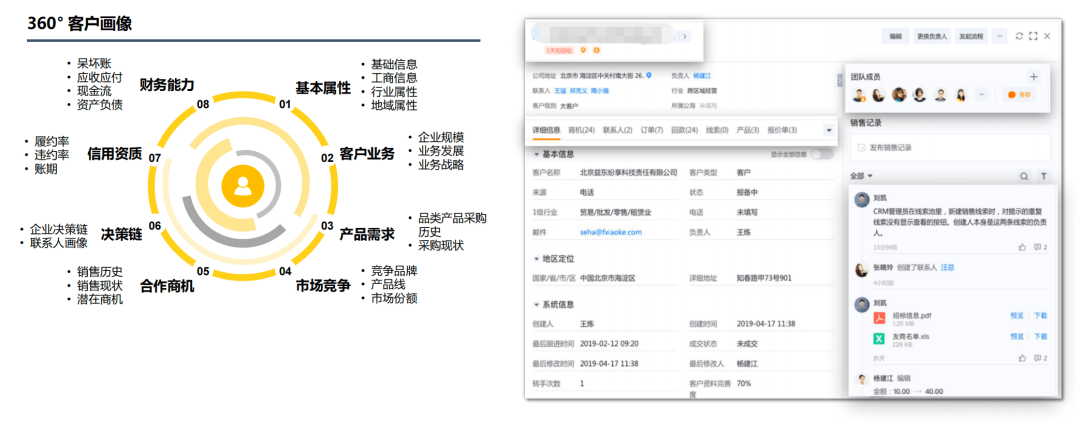Collapse the 地区定位 section
The image size is (1080, 422).
coord(535,258)
